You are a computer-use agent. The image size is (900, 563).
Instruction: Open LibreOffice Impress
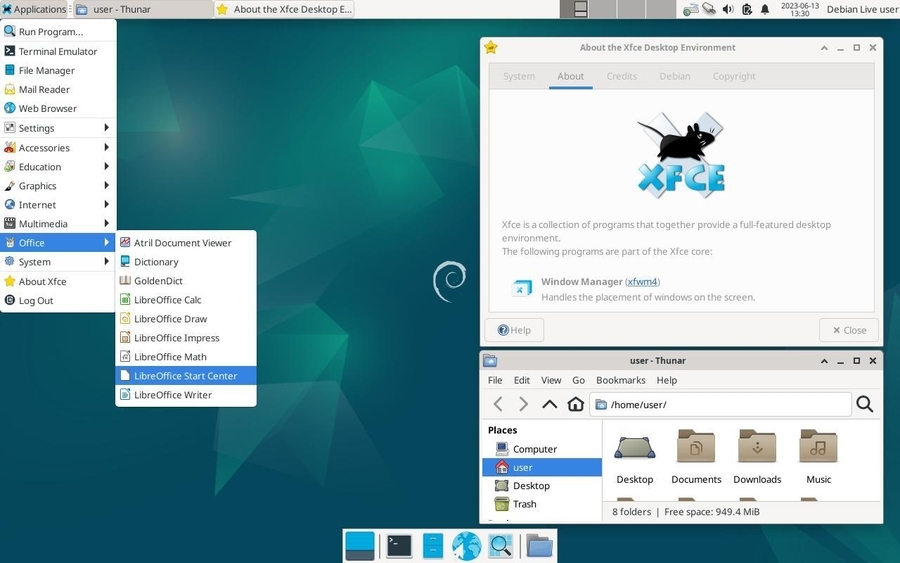(186, 337)
